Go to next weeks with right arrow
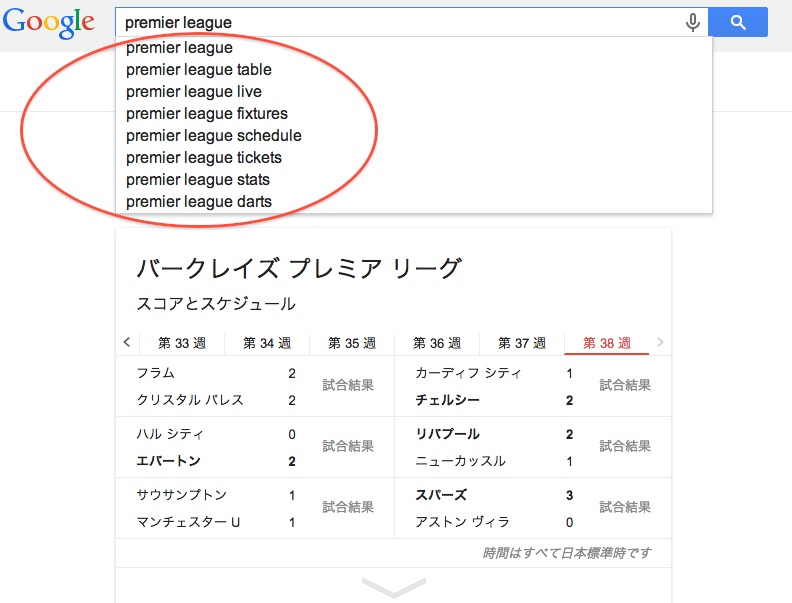The height and width of the screenshot is (603, 792). (660, 342)
